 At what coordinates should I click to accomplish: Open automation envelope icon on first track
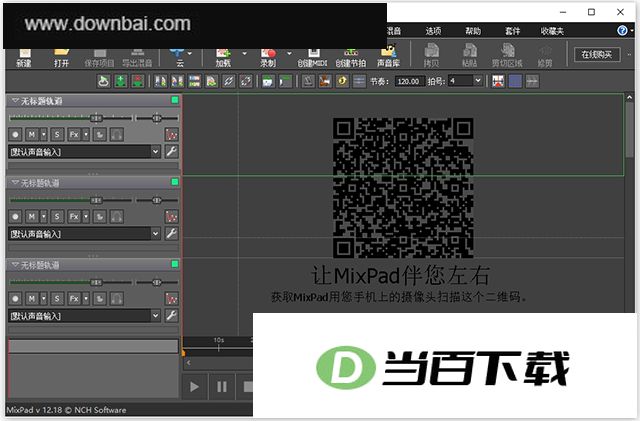[x=172, y=134]
